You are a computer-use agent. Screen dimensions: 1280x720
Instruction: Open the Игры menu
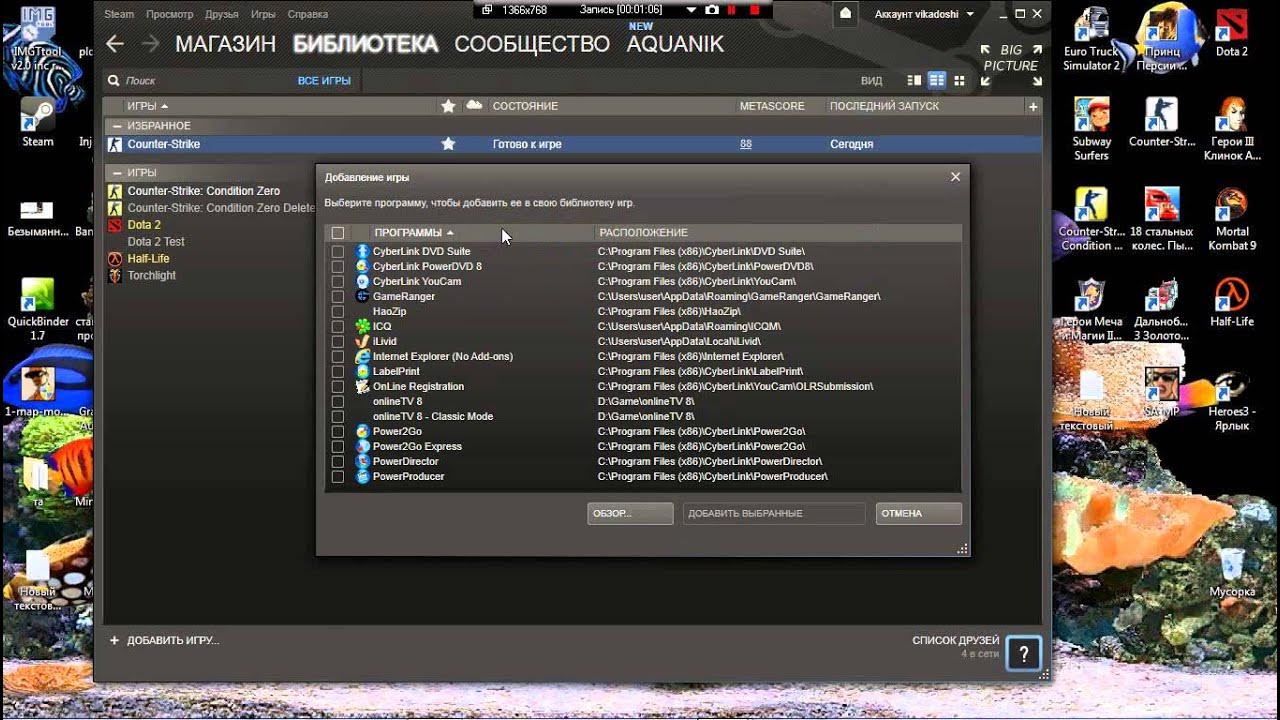263,14
